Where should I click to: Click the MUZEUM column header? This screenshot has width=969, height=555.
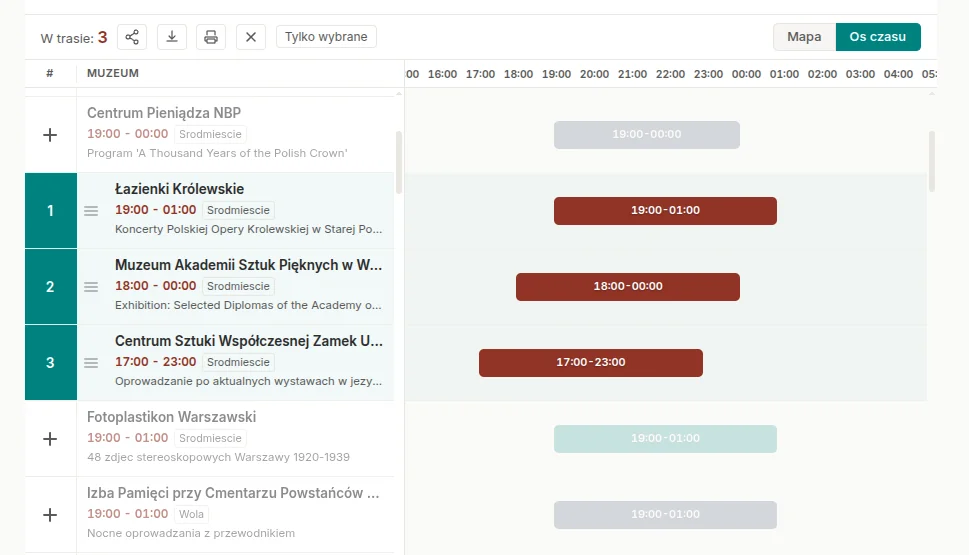pos(113,73)
